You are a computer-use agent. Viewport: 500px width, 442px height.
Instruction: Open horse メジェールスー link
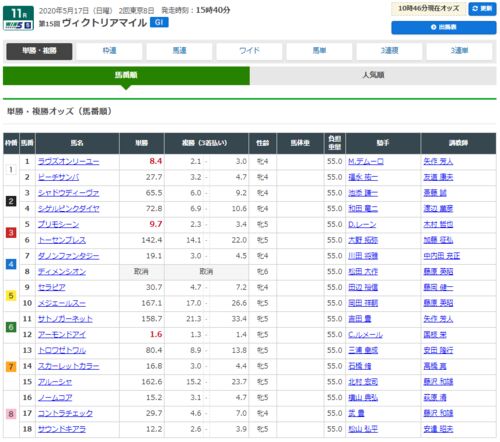click(x=62, y=303)
